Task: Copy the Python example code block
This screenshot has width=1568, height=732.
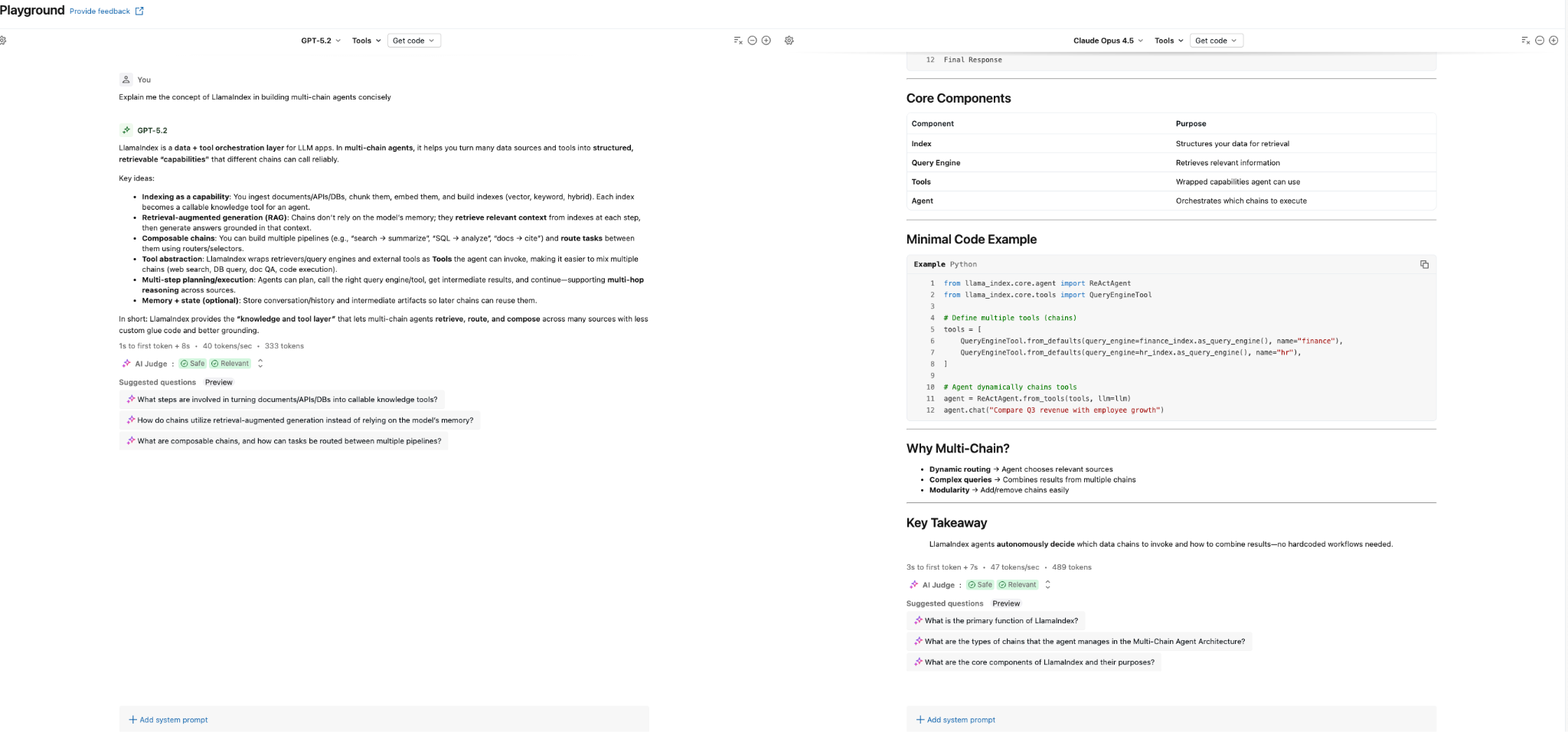Action: [1424, 264]
